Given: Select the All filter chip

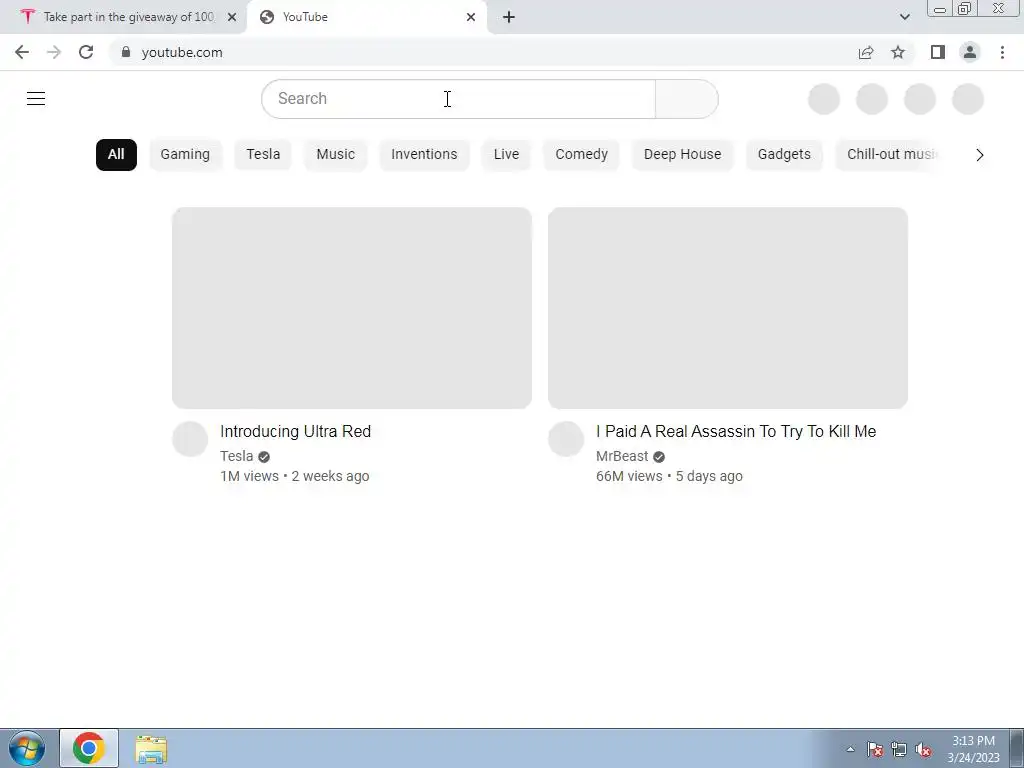Looking at the screenshot, I should pos(116,155).
